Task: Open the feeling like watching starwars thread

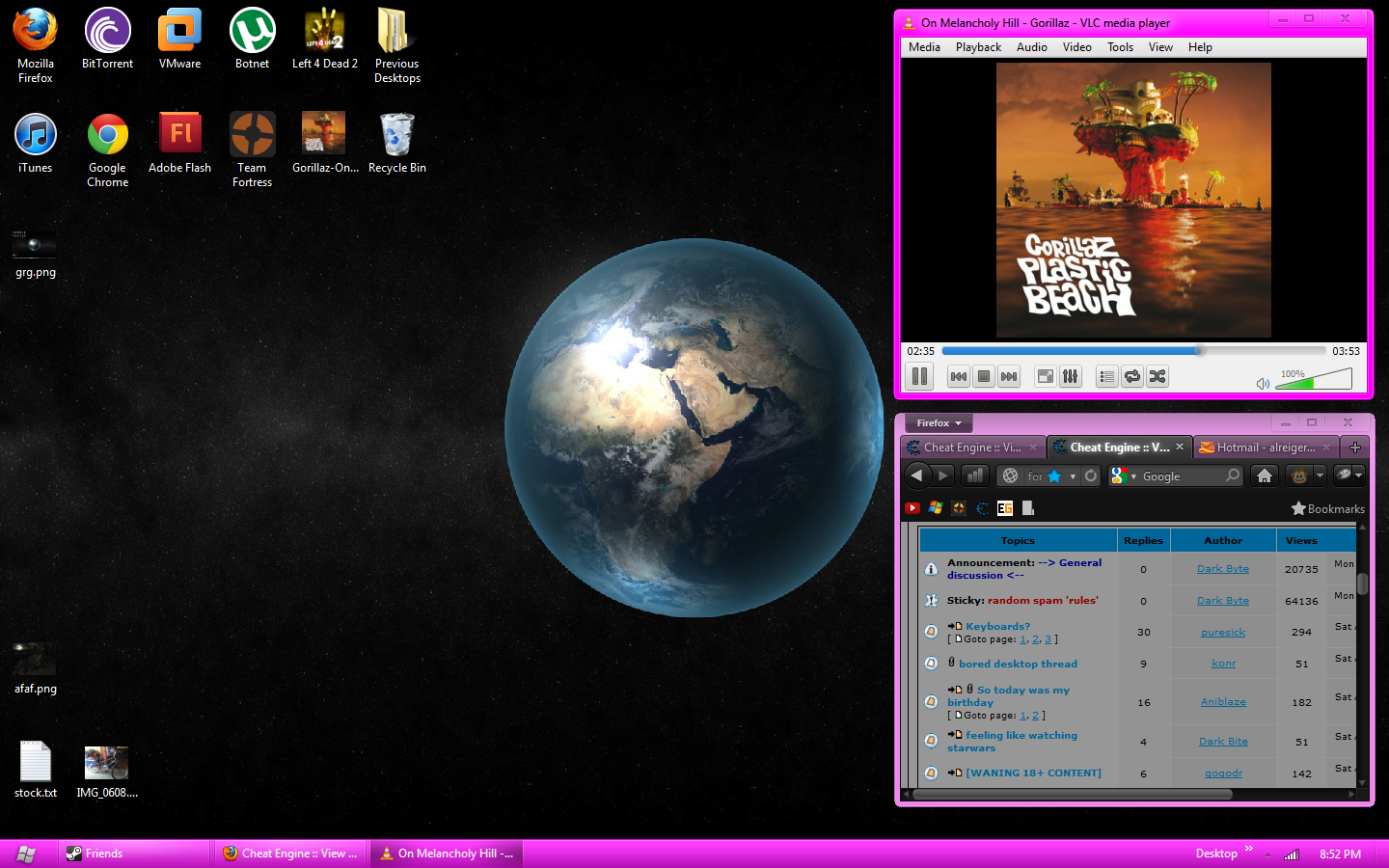Action: 1012,742
